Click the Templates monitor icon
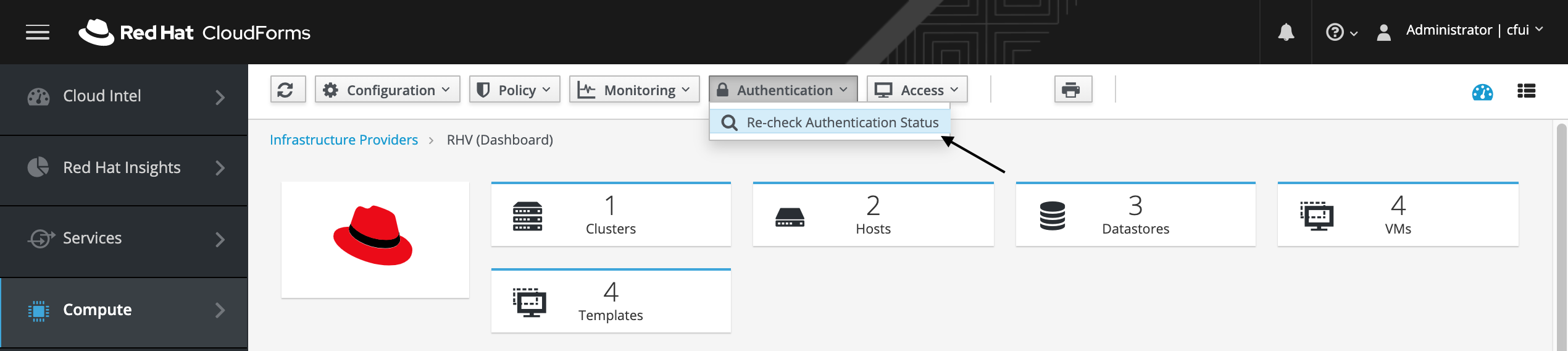 [530, 302]
